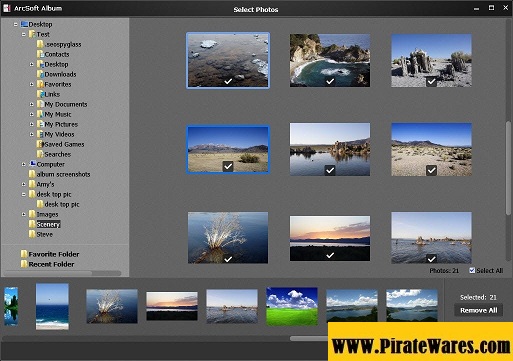Expand the Desktop subfolder under Test
The image size is (513, 361).
pyautogui.click(x=32, y=64)
